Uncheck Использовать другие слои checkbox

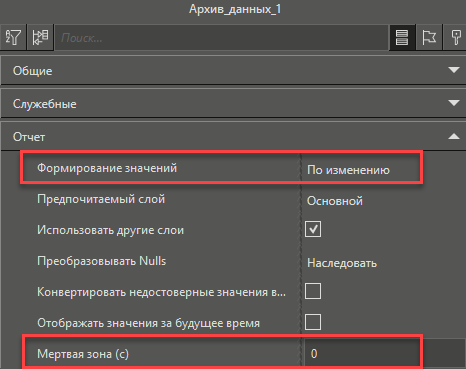click(313, 229)
